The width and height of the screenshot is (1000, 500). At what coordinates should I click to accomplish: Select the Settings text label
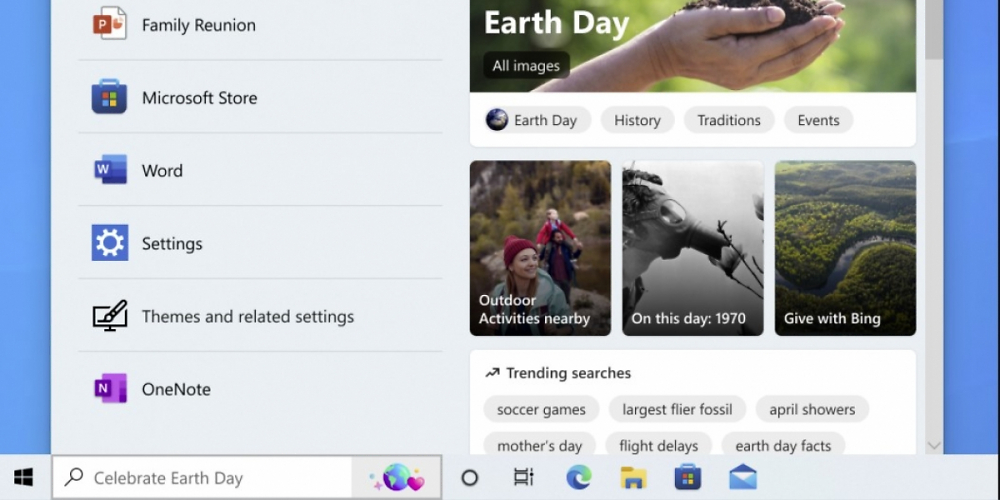(172, 244)
